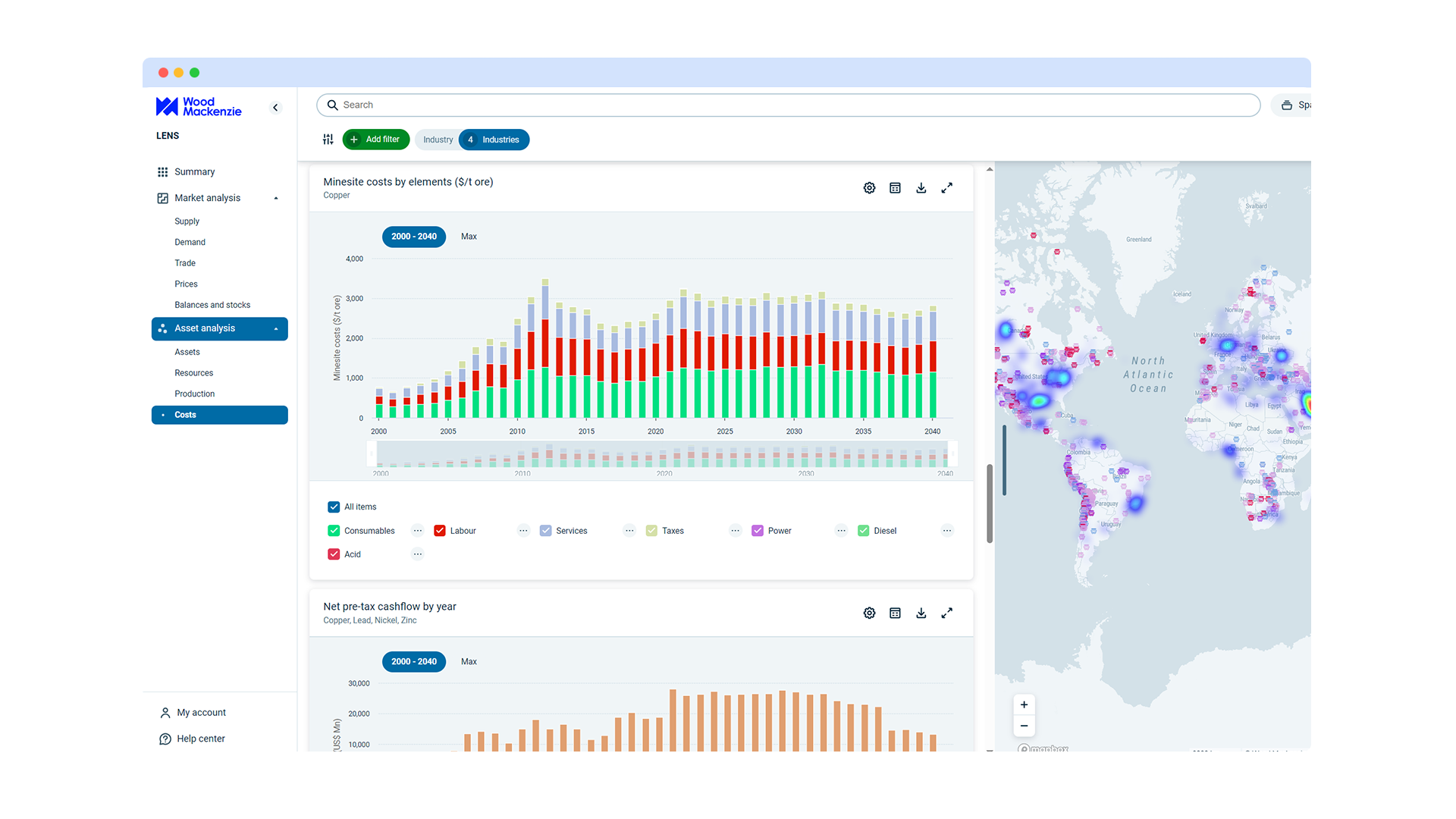Uncheck the All items checkbox

(x=334, y=507)
